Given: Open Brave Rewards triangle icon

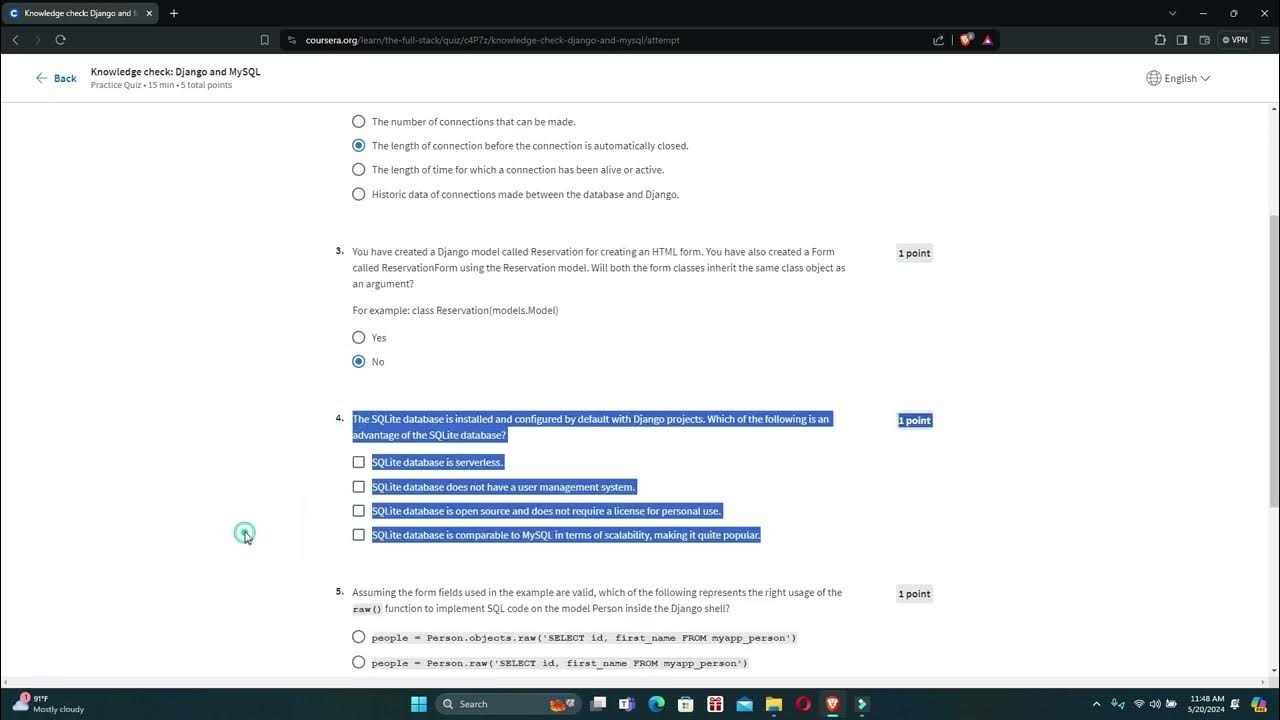Looking at the screenshot, I should (x=987, y=40).
